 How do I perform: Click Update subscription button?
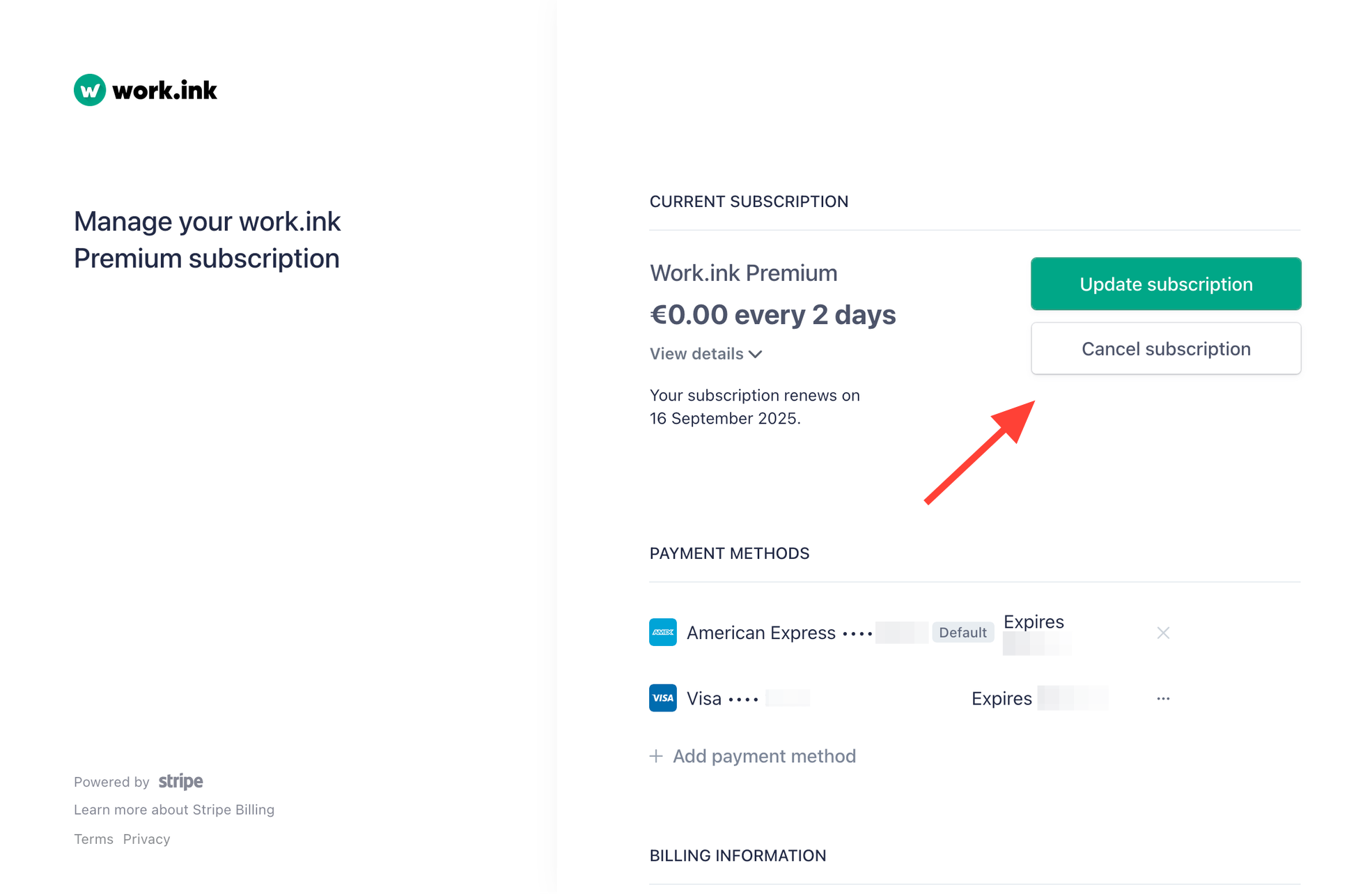pos(1166,284)
